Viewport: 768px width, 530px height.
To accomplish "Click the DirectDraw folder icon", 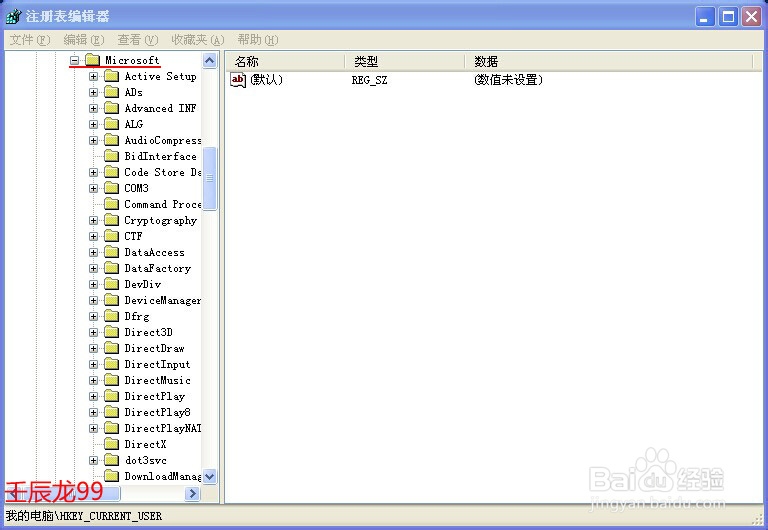I will [x=112, y=348].
